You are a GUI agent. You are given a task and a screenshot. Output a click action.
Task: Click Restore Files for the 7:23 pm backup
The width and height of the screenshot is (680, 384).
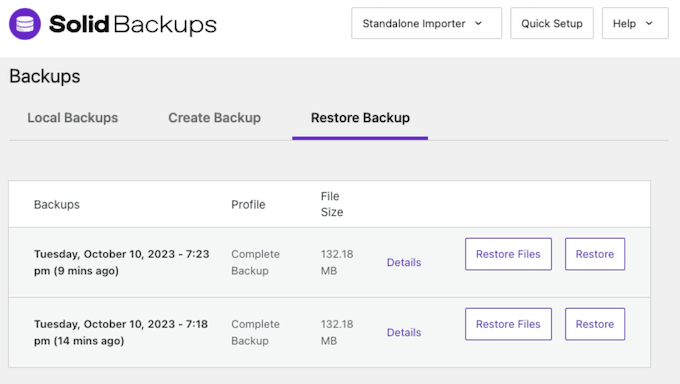click(x=508, y=254)
